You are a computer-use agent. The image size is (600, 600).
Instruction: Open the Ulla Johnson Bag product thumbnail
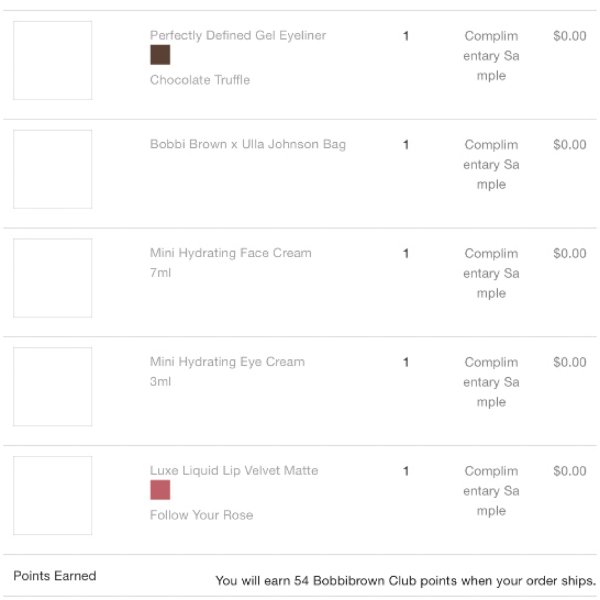click(52, 169)
